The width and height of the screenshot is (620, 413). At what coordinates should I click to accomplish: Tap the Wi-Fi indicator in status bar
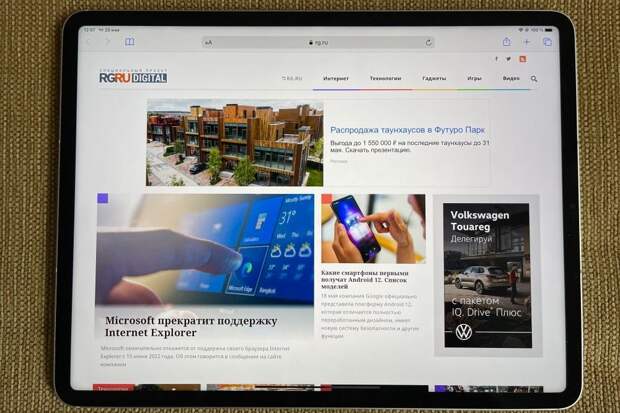(521, 30)
